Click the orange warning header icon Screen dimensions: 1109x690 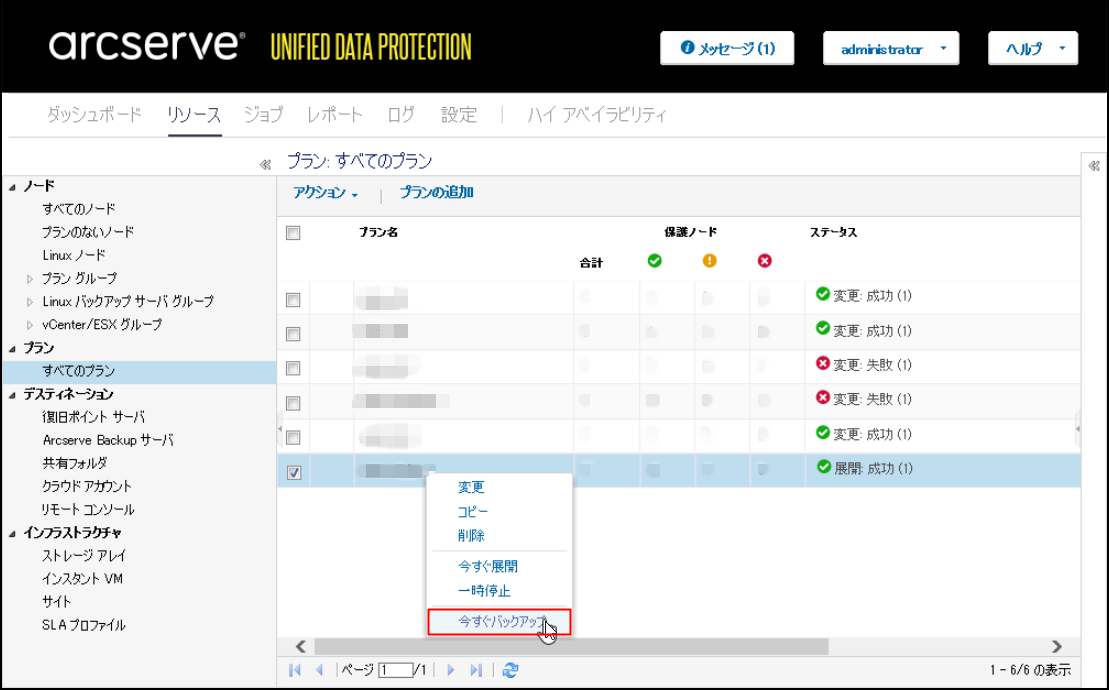pos(709,261)
